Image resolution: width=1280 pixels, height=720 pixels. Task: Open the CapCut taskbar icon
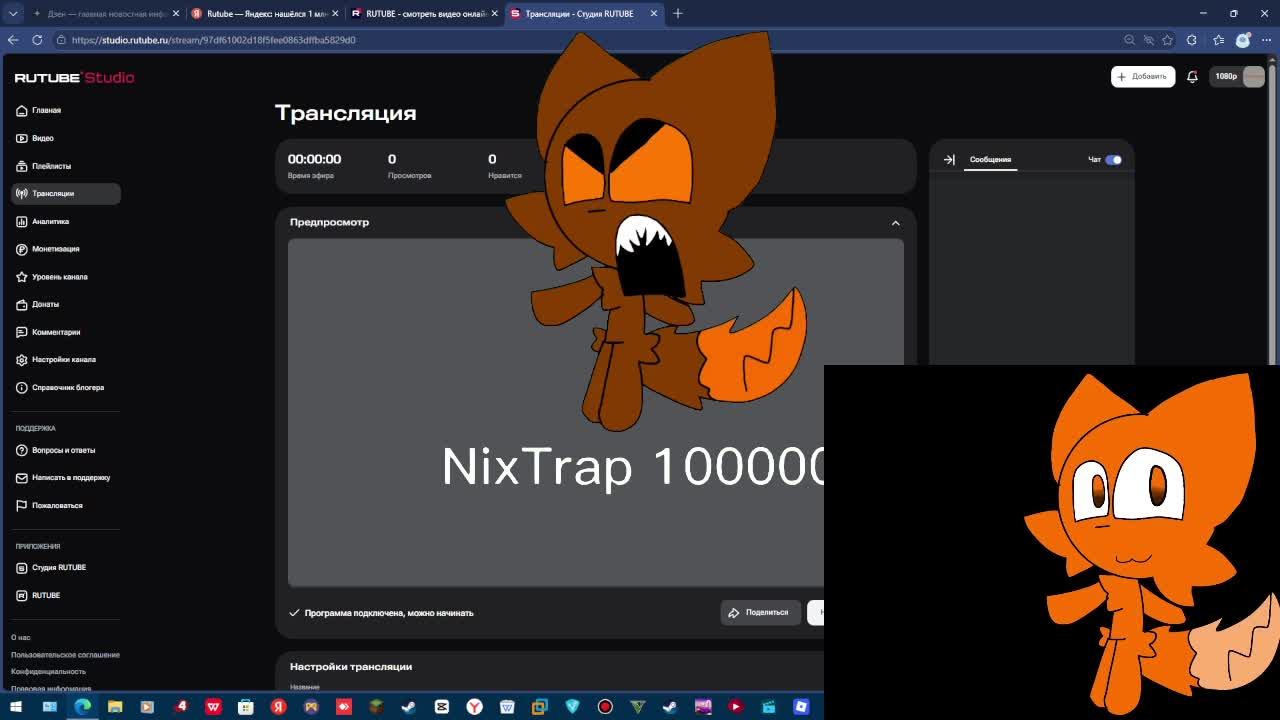(442, 707)
